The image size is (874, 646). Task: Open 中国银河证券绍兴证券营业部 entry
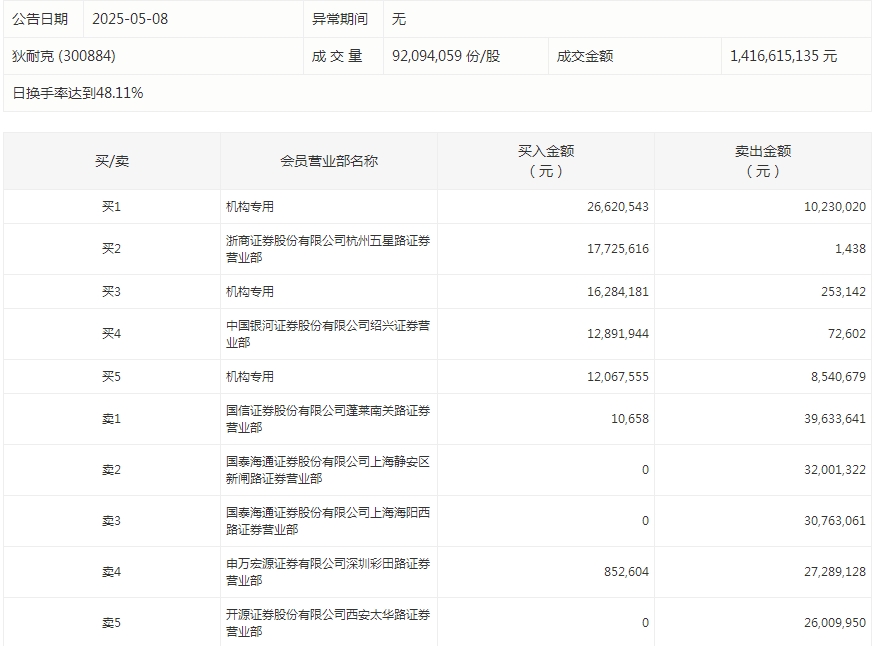click(x=328, y=334)
